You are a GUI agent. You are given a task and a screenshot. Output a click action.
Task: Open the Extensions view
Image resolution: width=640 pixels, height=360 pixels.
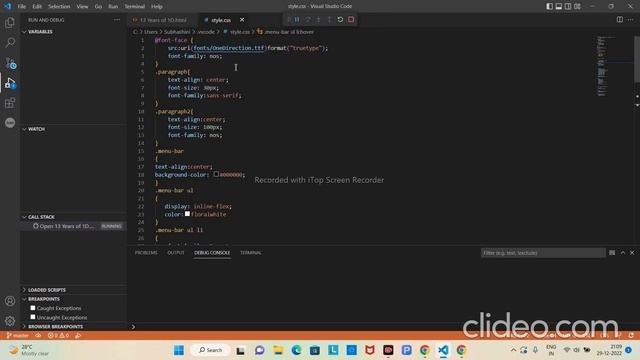(x=10, y=103)
